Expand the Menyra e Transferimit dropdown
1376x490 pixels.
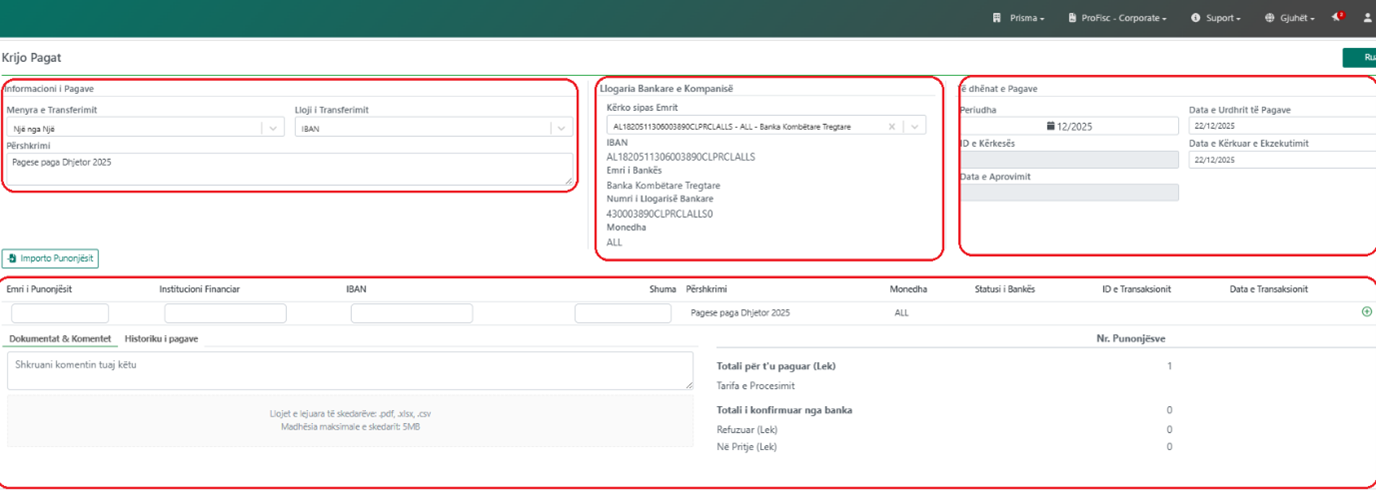(273, 128)
